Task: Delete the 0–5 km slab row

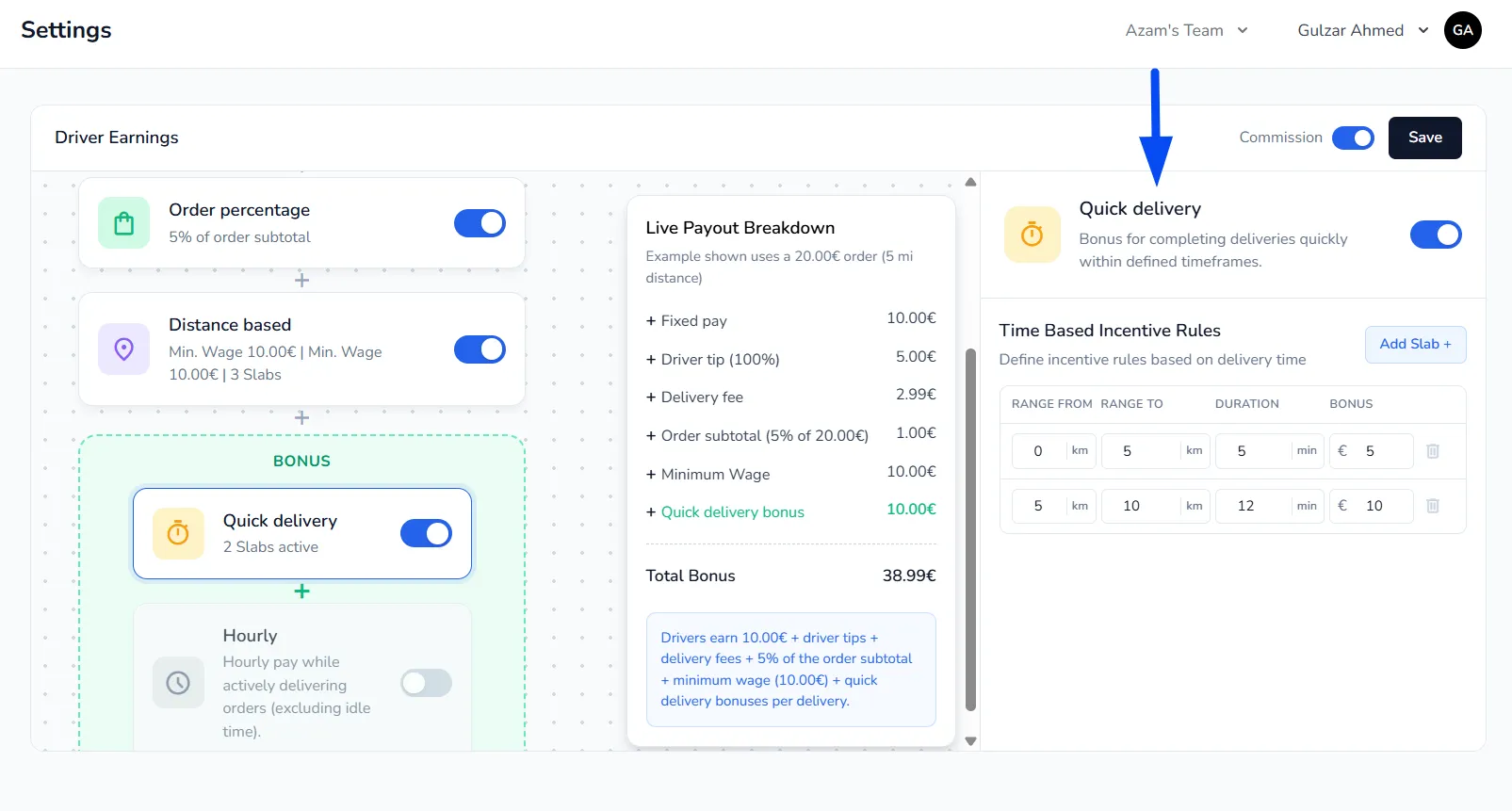Action: 1433,451
